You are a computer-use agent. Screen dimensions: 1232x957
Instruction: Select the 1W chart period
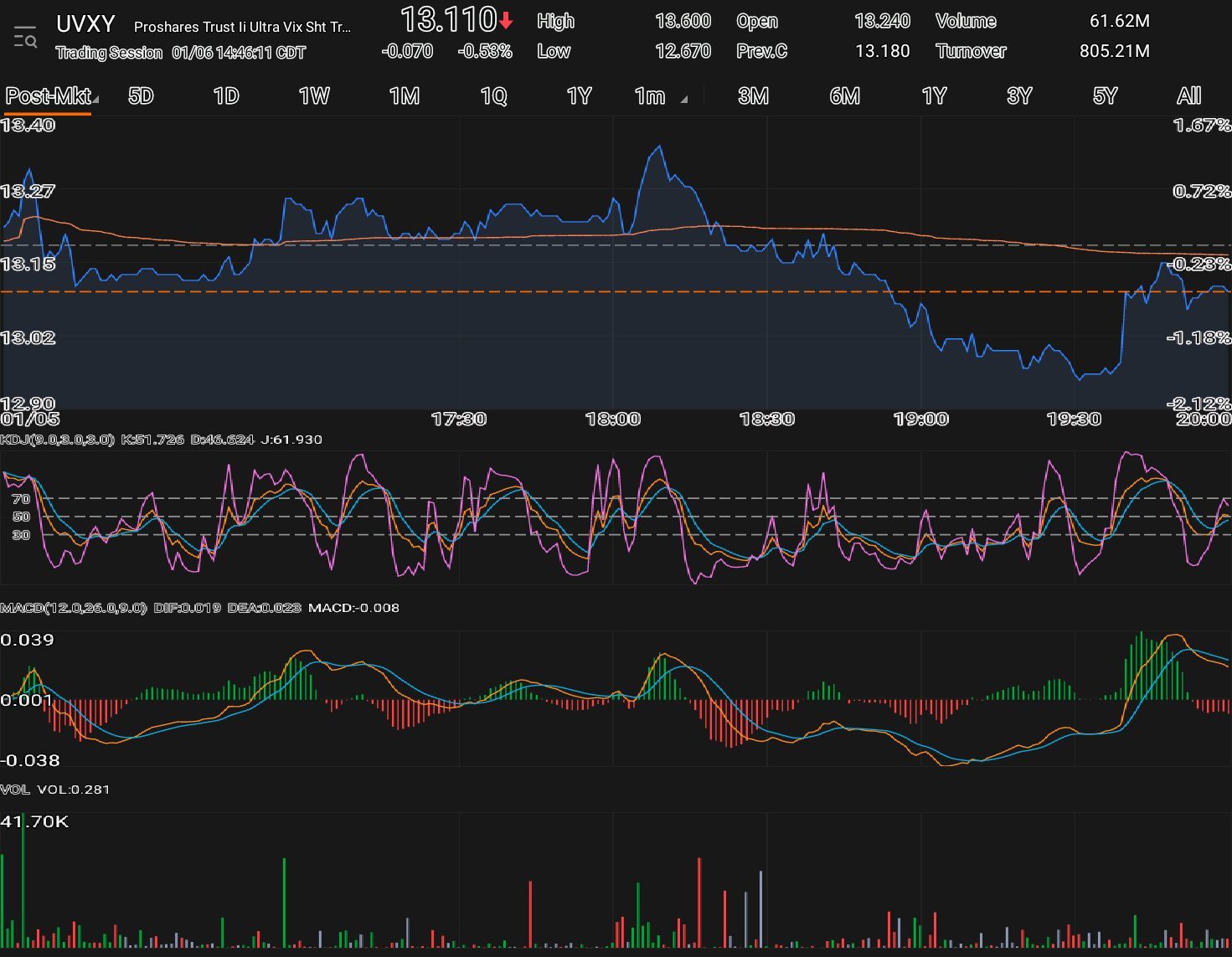click(x=314, y=95)
